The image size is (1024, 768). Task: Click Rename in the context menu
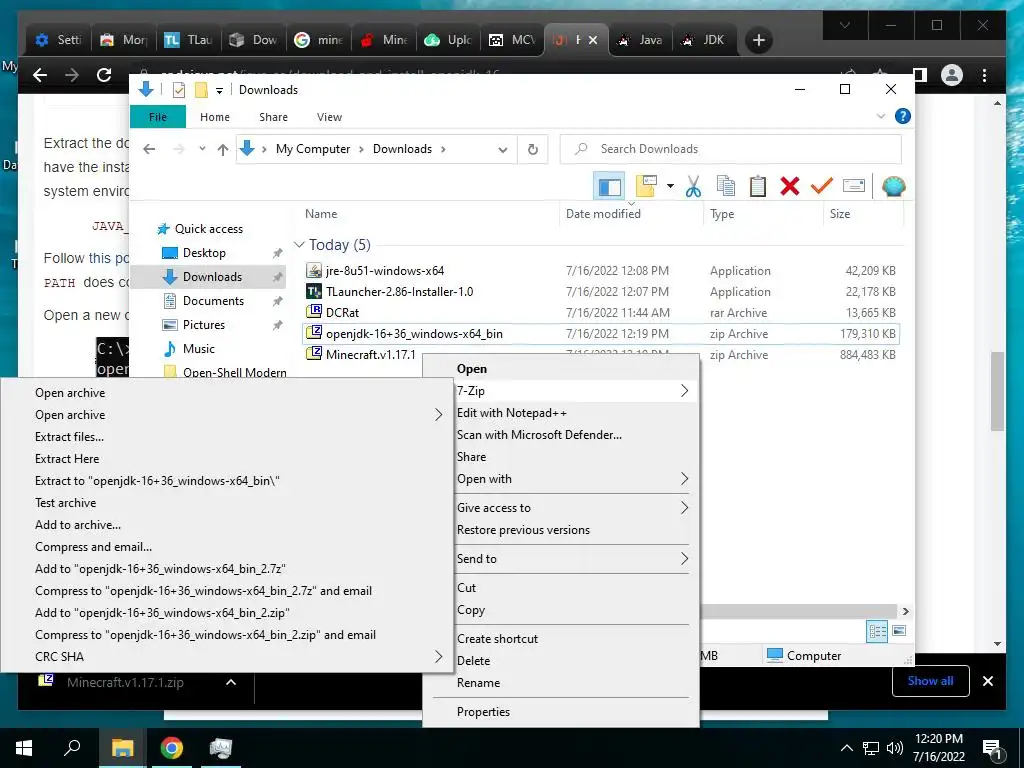pos(478,682)
